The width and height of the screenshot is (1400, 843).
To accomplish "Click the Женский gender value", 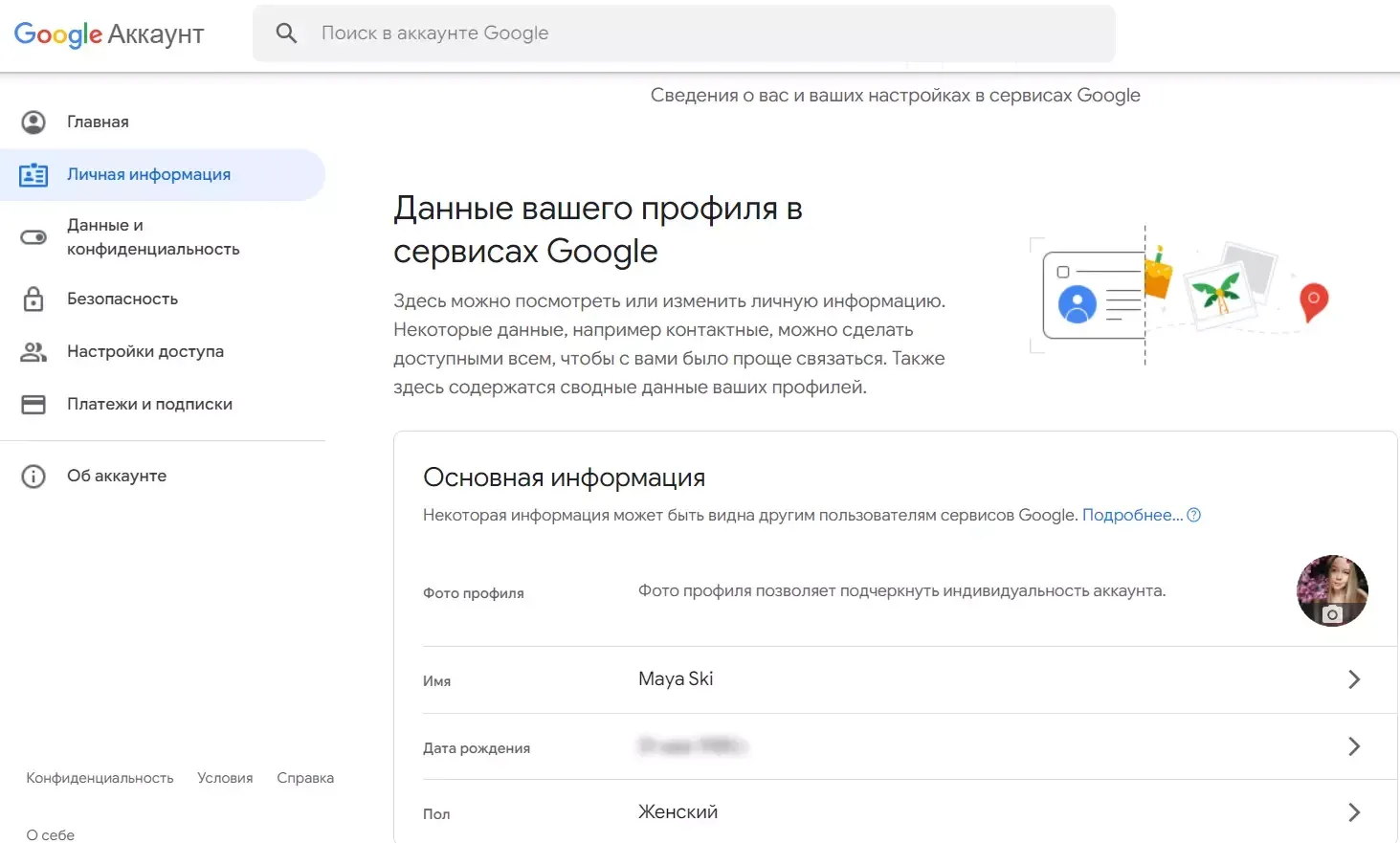I will [x=678, y=811].
